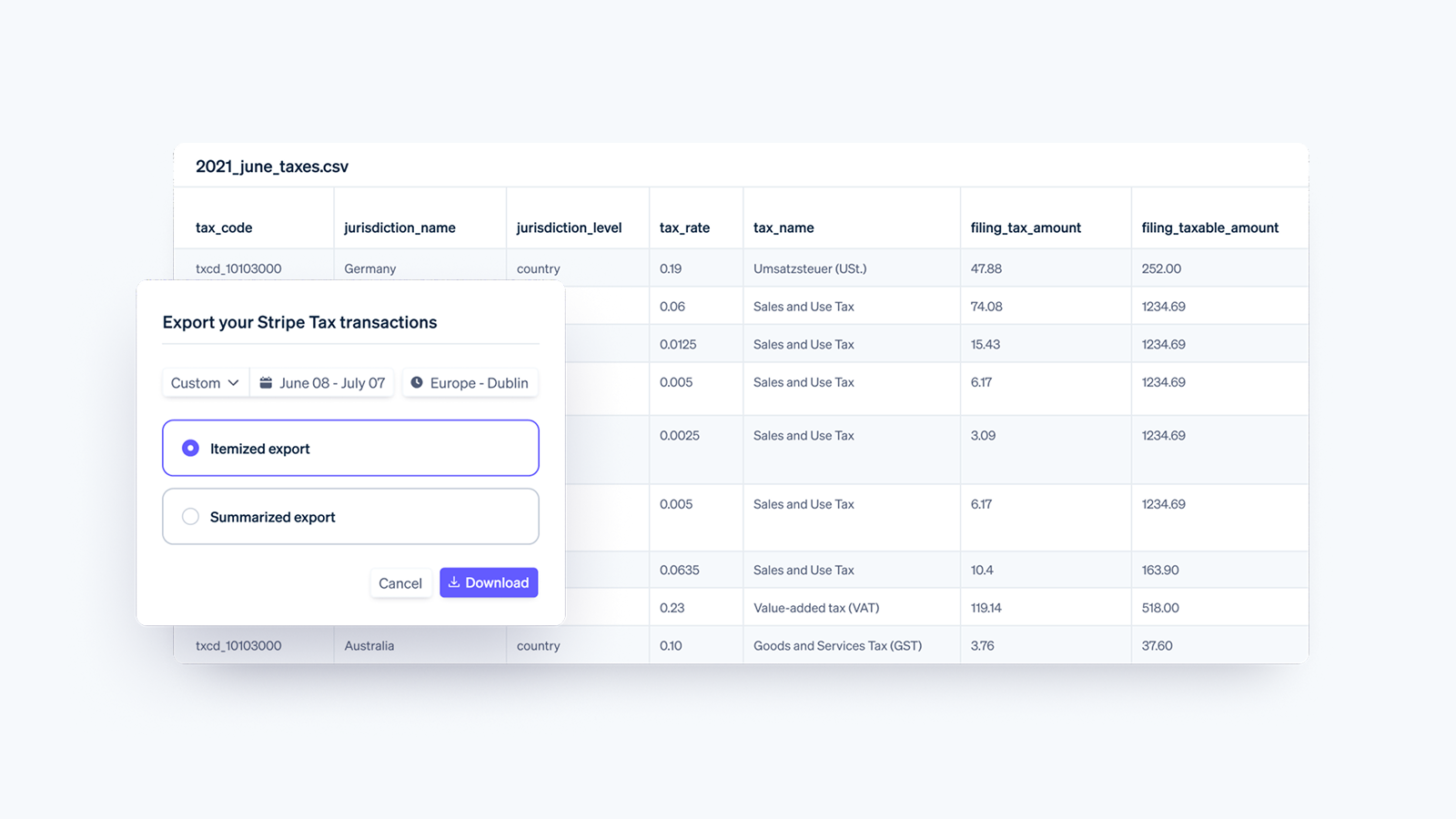Open the Custom range dropdown
Screen dimensions: 1456x819
pyautogui.click(x=206, y=383)
